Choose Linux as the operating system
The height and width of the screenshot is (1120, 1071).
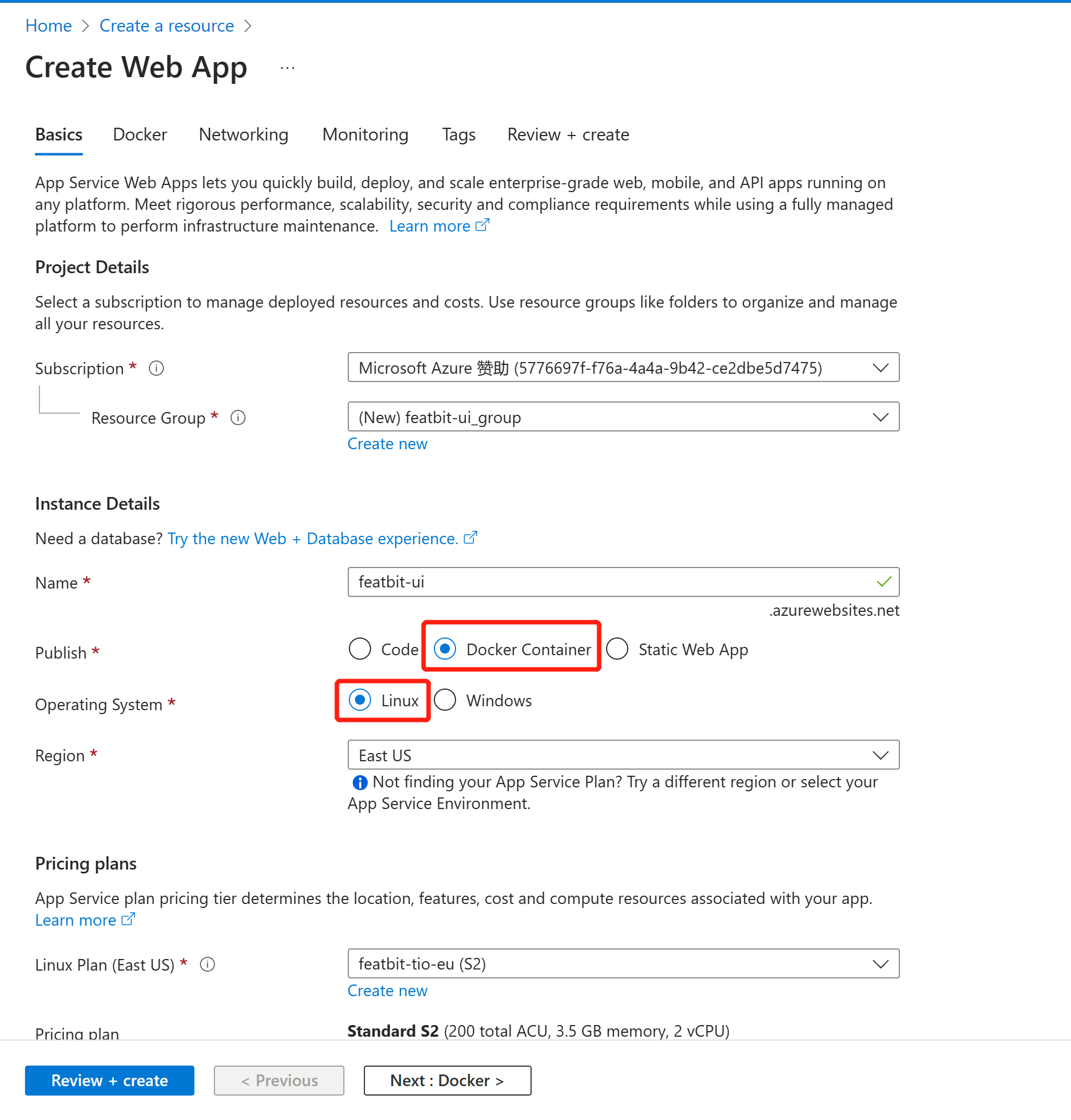pyautogui.click(x=384, y=701)
